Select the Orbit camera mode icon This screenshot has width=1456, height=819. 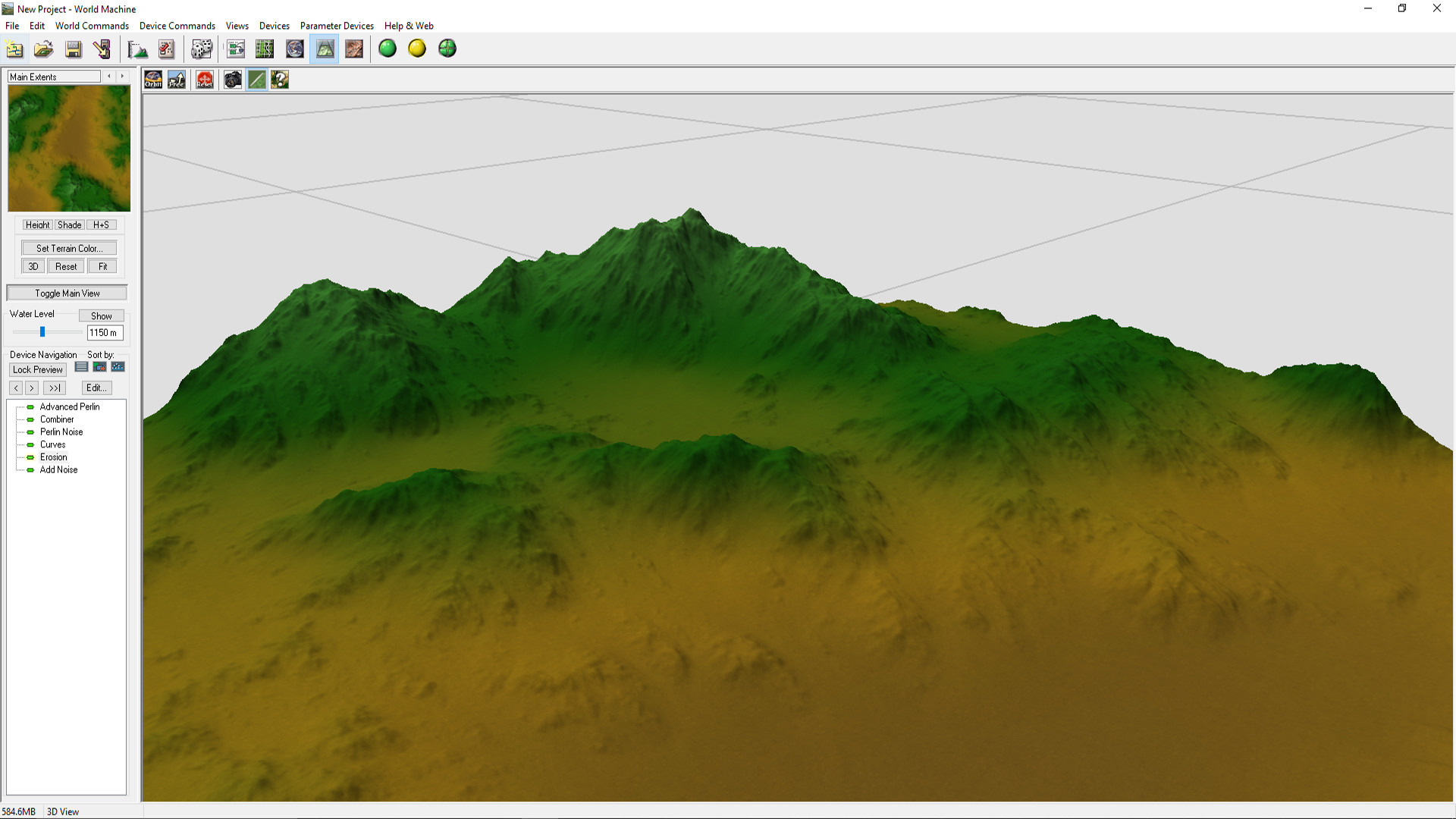click(152, 79)
